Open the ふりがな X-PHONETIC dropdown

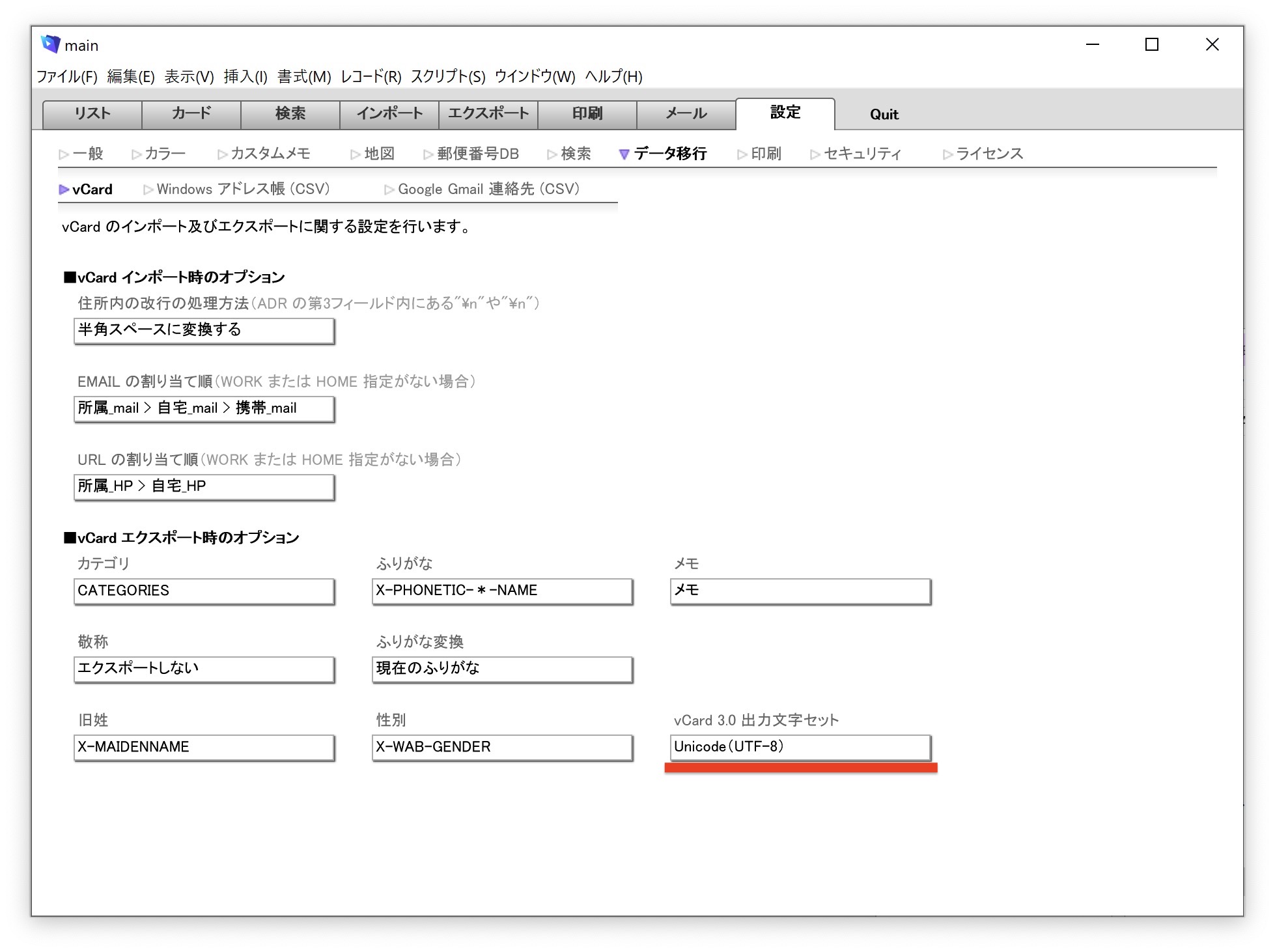[x=502, y=591]
